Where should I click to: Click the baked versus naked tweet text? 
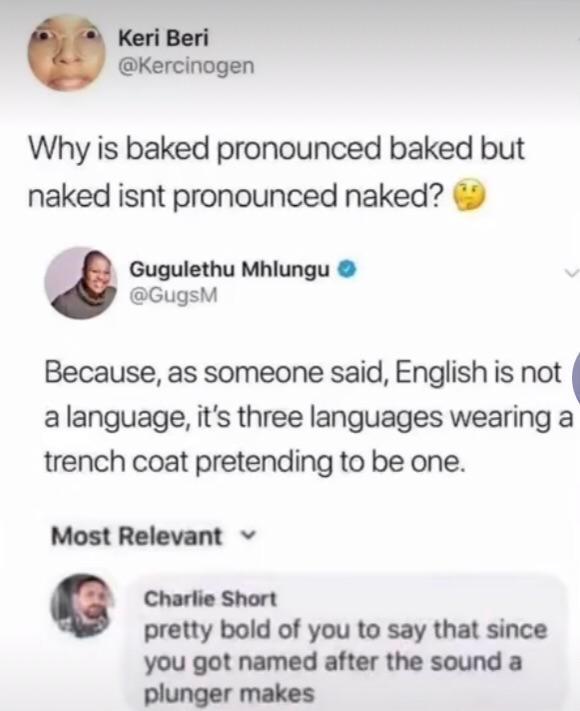(276, 173)
